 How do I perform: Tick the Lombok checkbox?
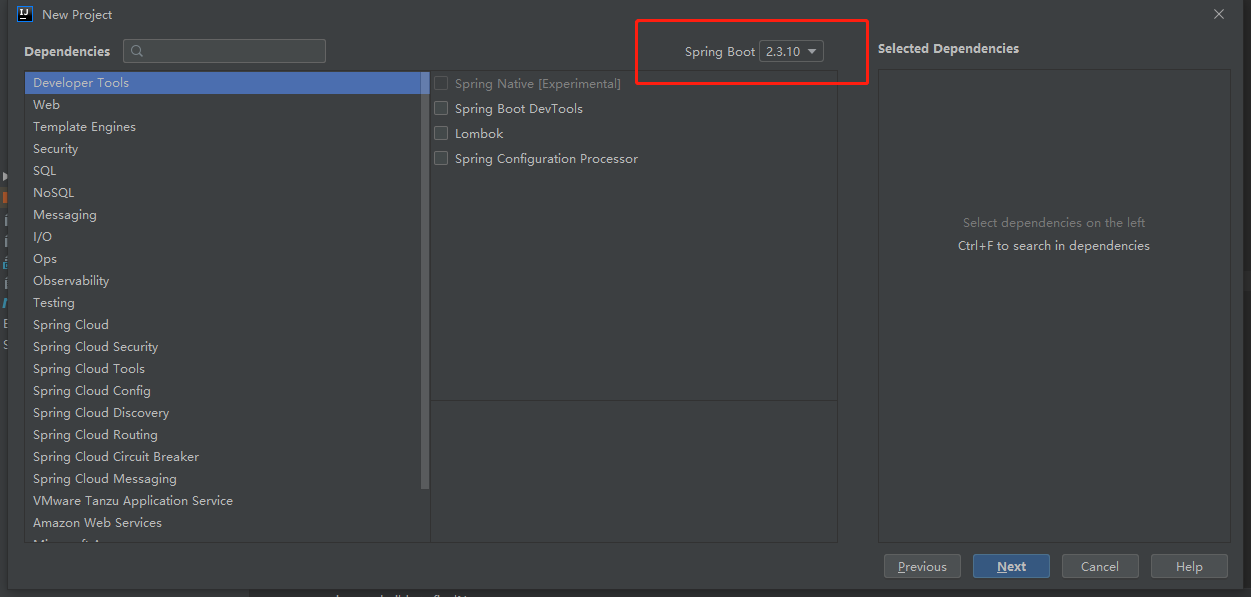(x=441, y=134)
